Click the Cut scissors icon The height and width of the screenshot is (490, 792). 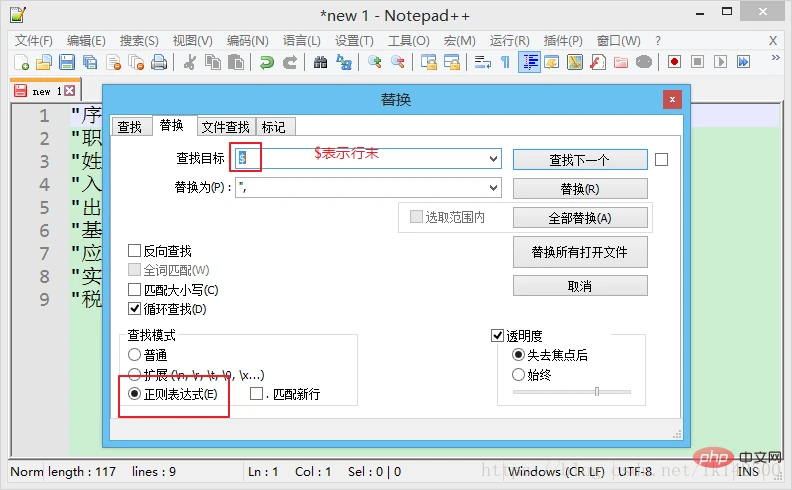190,62
